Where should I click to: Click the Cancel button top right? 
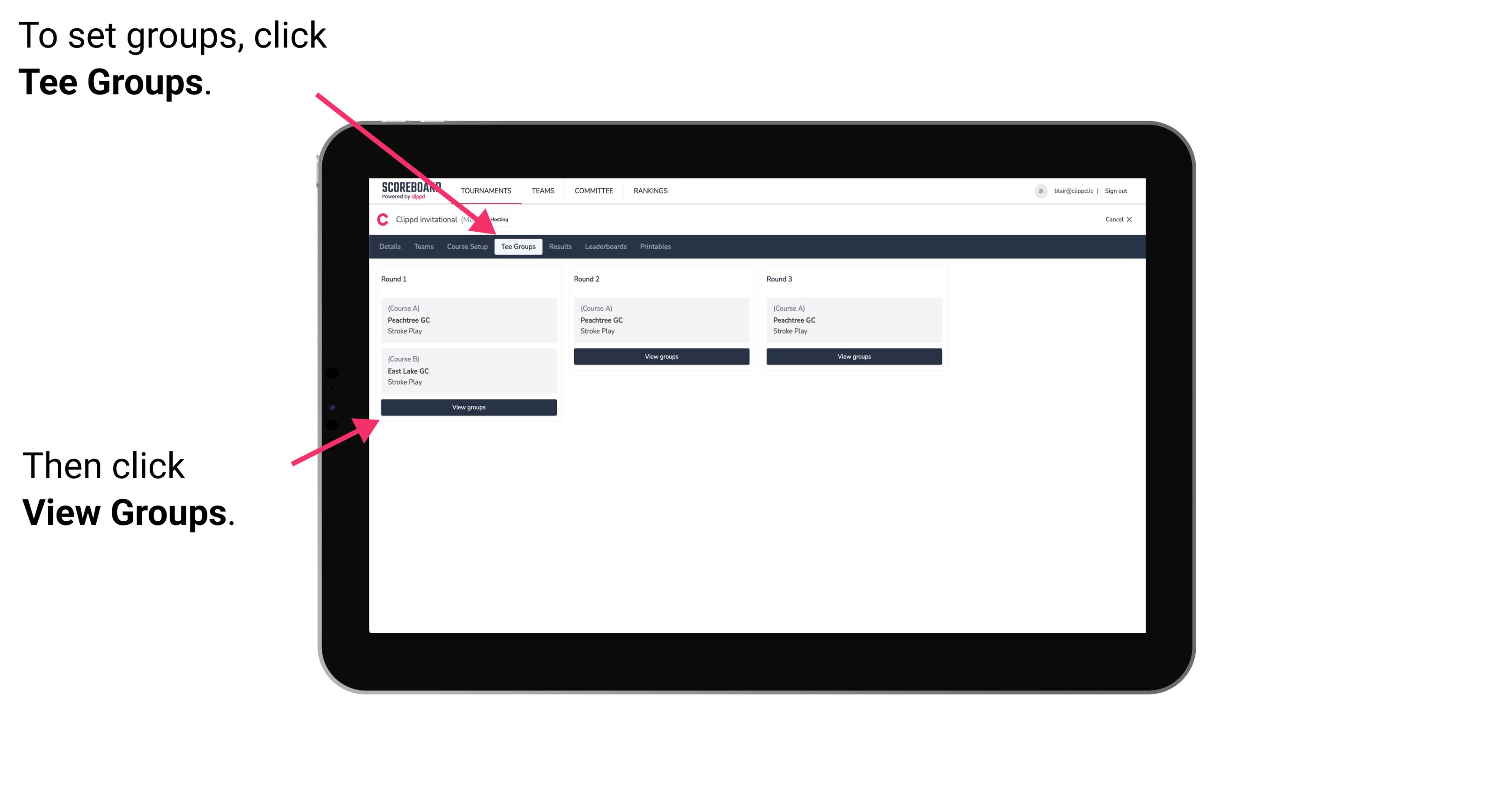point(1117,219)
